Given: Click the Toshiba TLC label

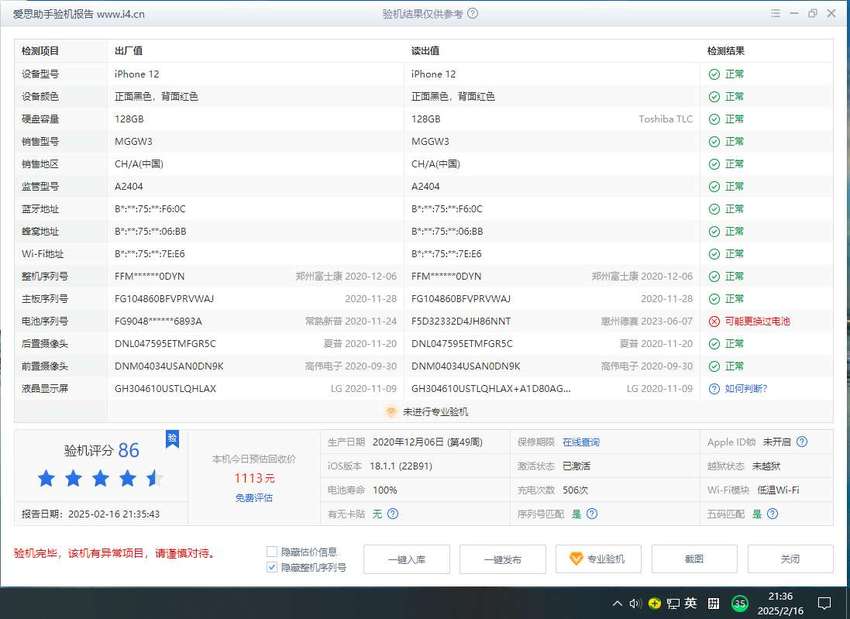Looking at the screenshot, I should point(666,119).
